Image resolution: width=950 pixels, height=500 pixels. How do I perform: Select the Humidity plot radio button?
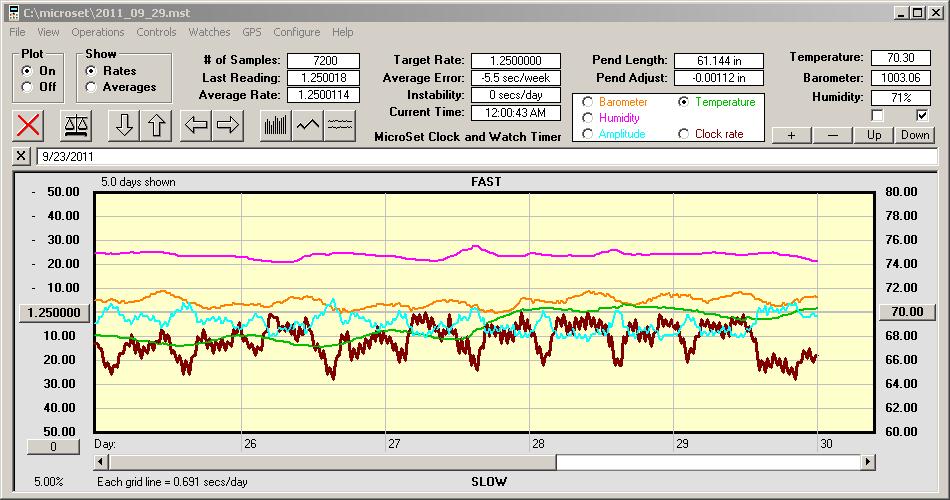pos(587,118)
